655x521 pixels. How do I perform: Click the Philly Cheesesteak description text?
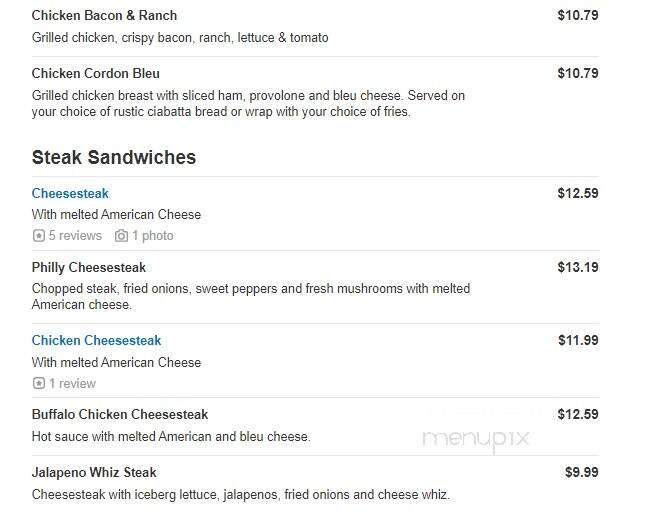point(250,296)
